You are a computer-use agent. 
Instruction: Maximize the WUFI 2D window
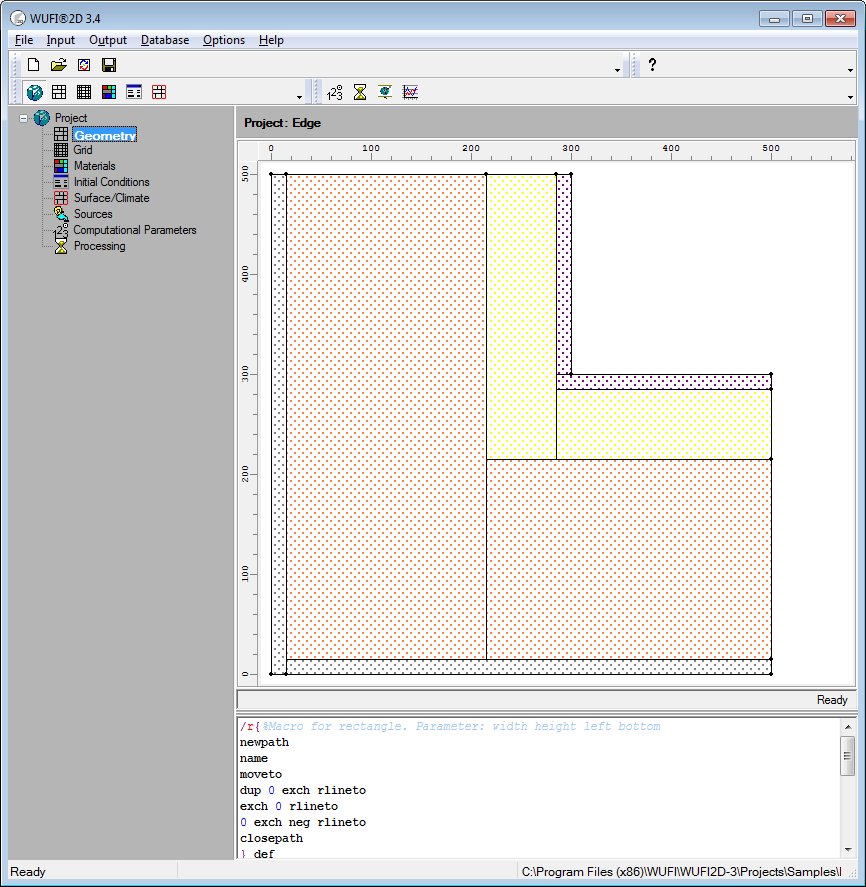coord(807,19)
